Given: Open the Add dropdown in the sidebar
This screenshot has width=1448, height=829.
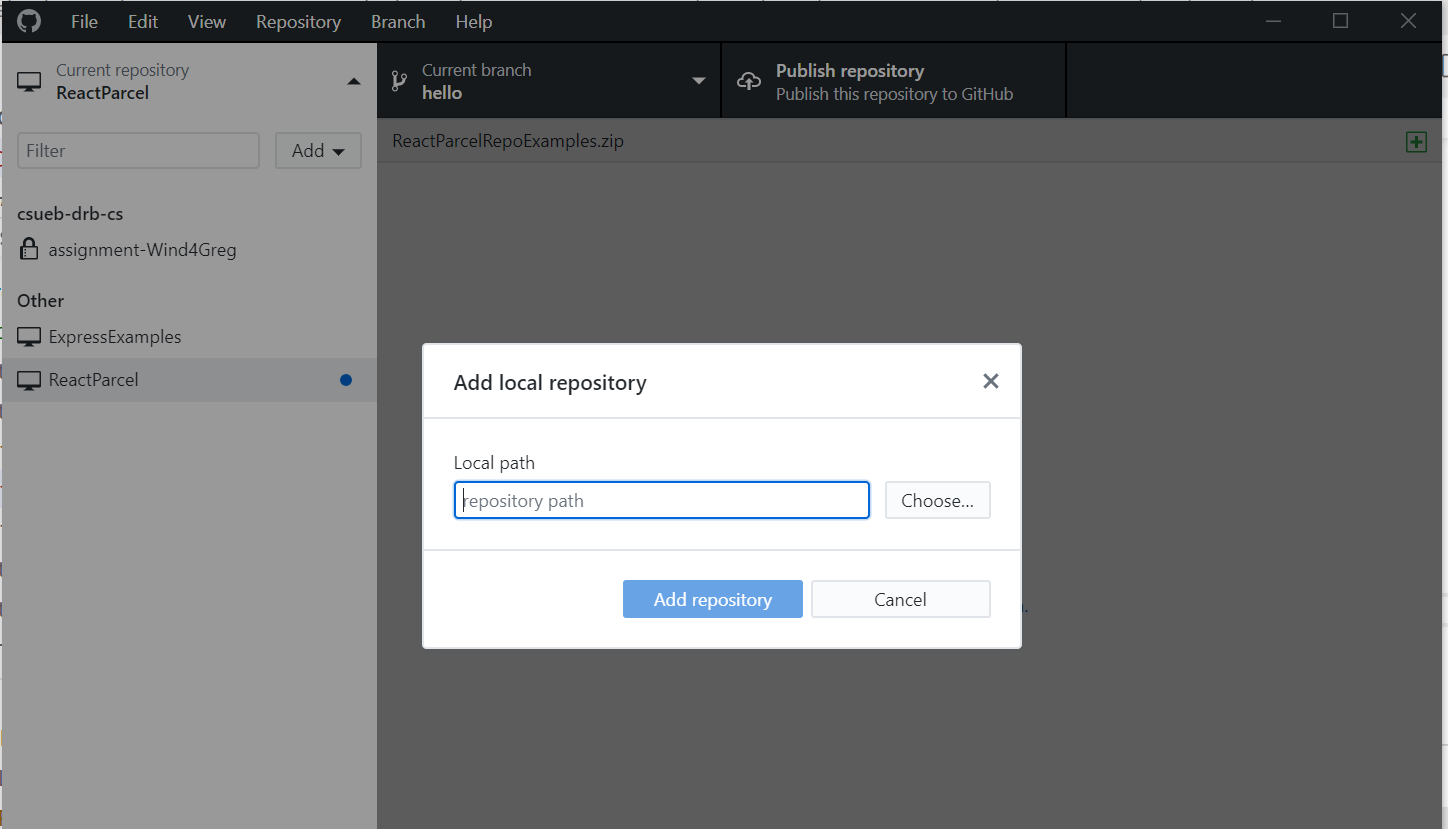Looking at the screenshot, I should pyautogui.click(x=318, y=150).
